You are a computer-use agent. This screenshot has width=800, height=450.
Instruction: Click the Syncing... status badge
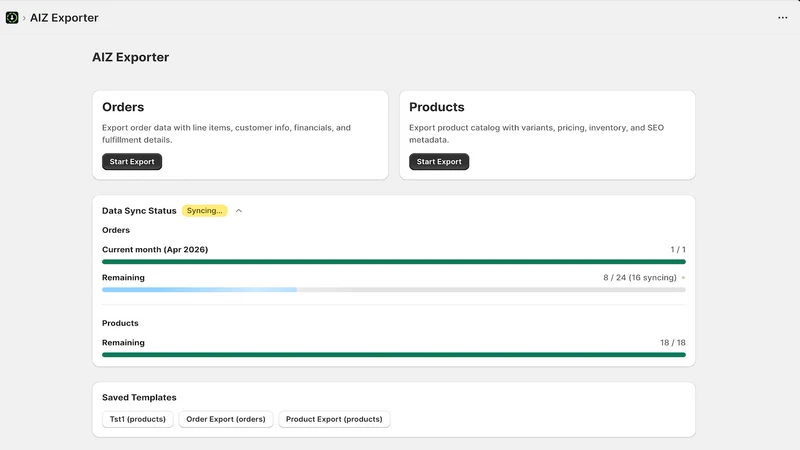[x=205, y=211]
